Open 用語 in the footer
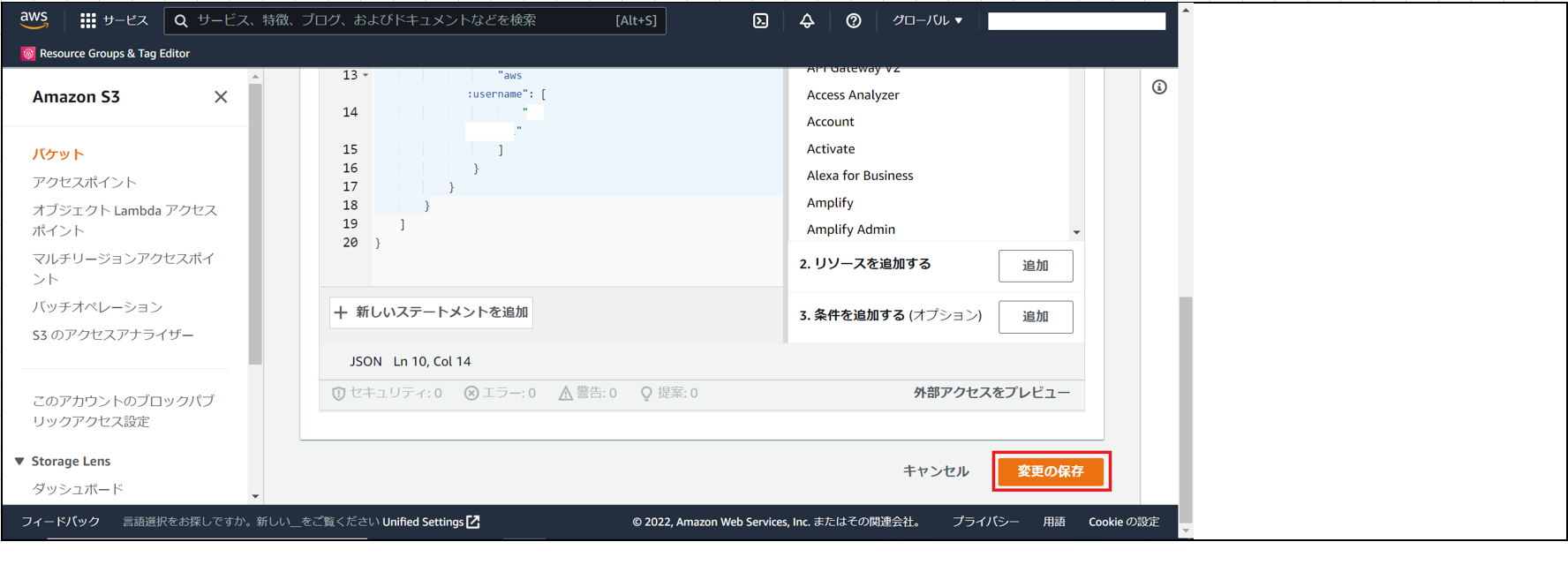Screen dimensions: 1568x572 pyautogui.click(x=1054, y=522)
